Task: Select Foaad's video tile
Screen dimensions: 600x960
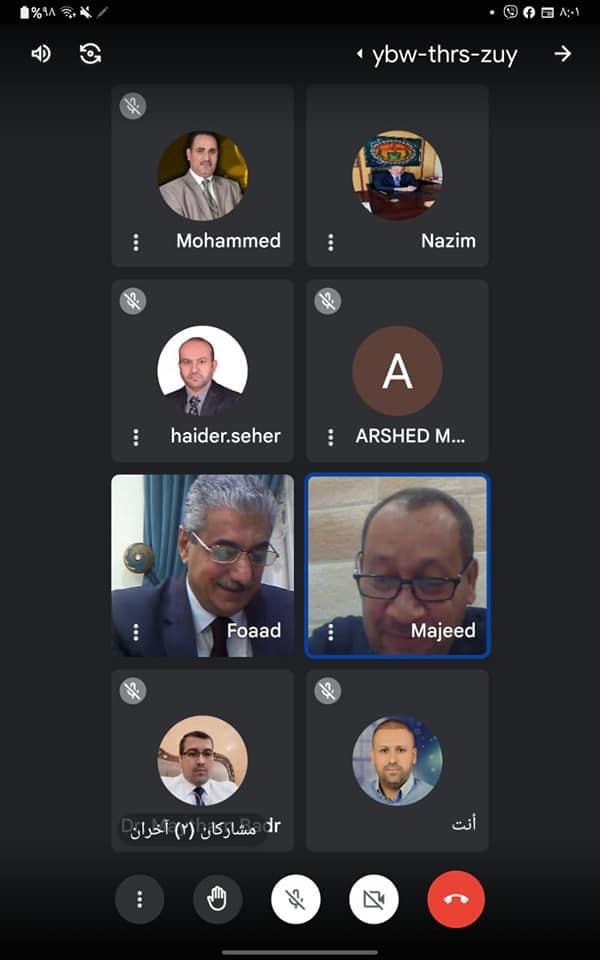Action: point(203,566)
